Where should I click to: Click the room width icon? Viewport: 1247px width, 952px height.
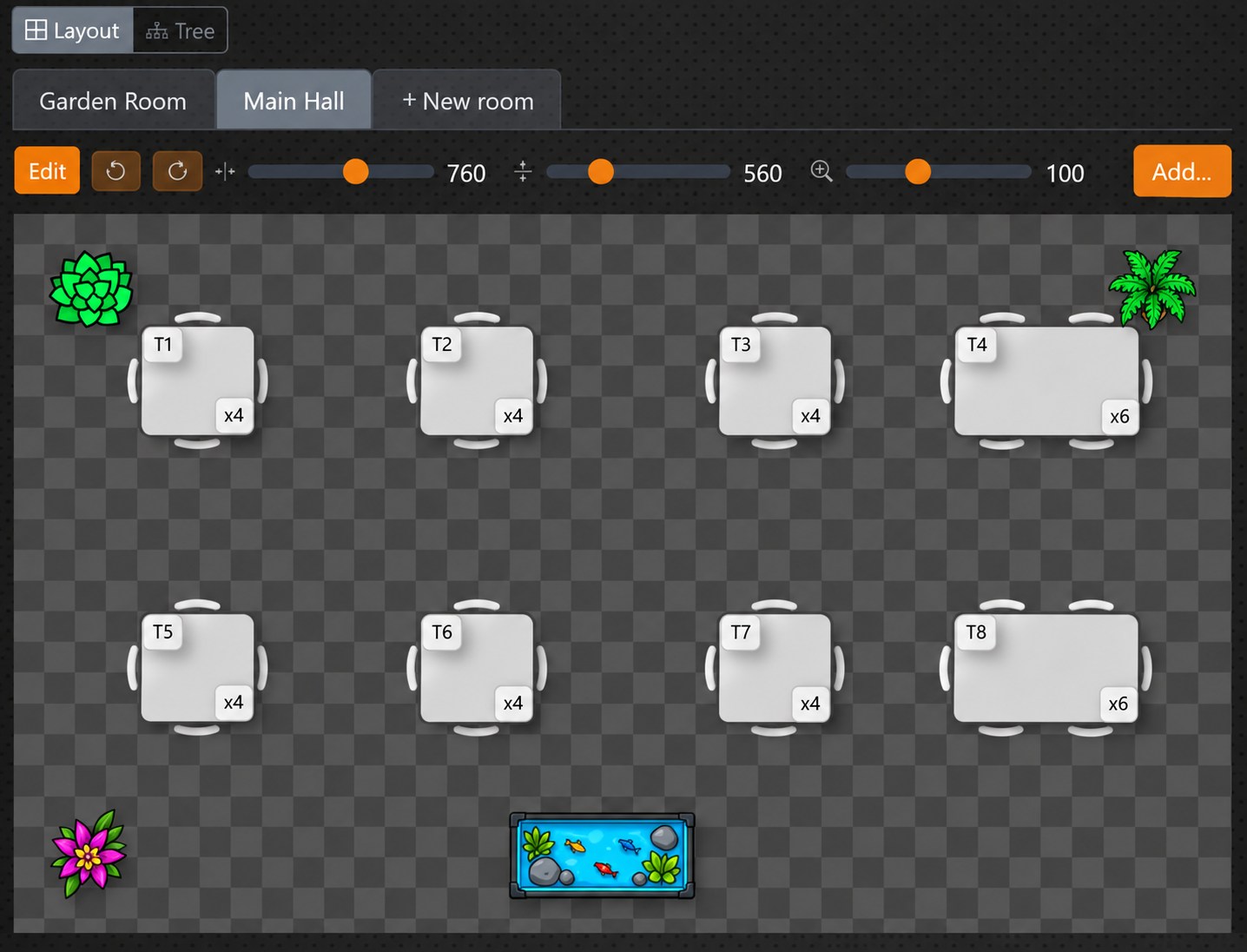tap(225, 172)
